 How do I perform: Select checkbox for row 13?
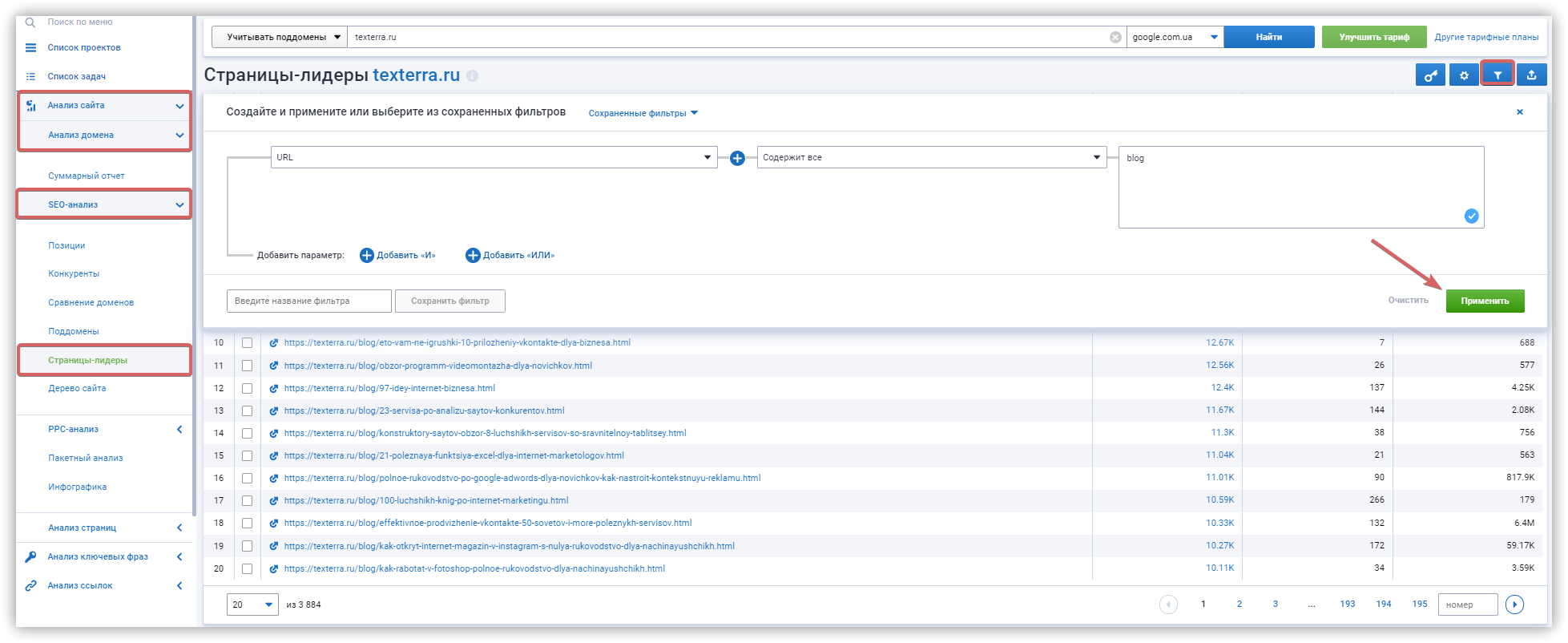(x=247, y=410)
